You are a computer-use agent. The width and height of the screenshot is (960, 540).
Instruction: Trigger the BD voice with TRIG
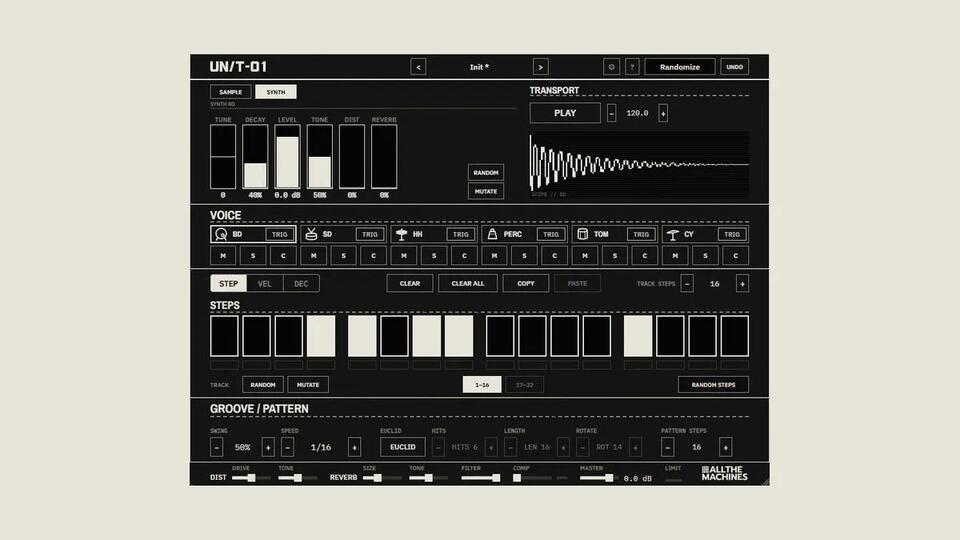click(x=280, y=234)
